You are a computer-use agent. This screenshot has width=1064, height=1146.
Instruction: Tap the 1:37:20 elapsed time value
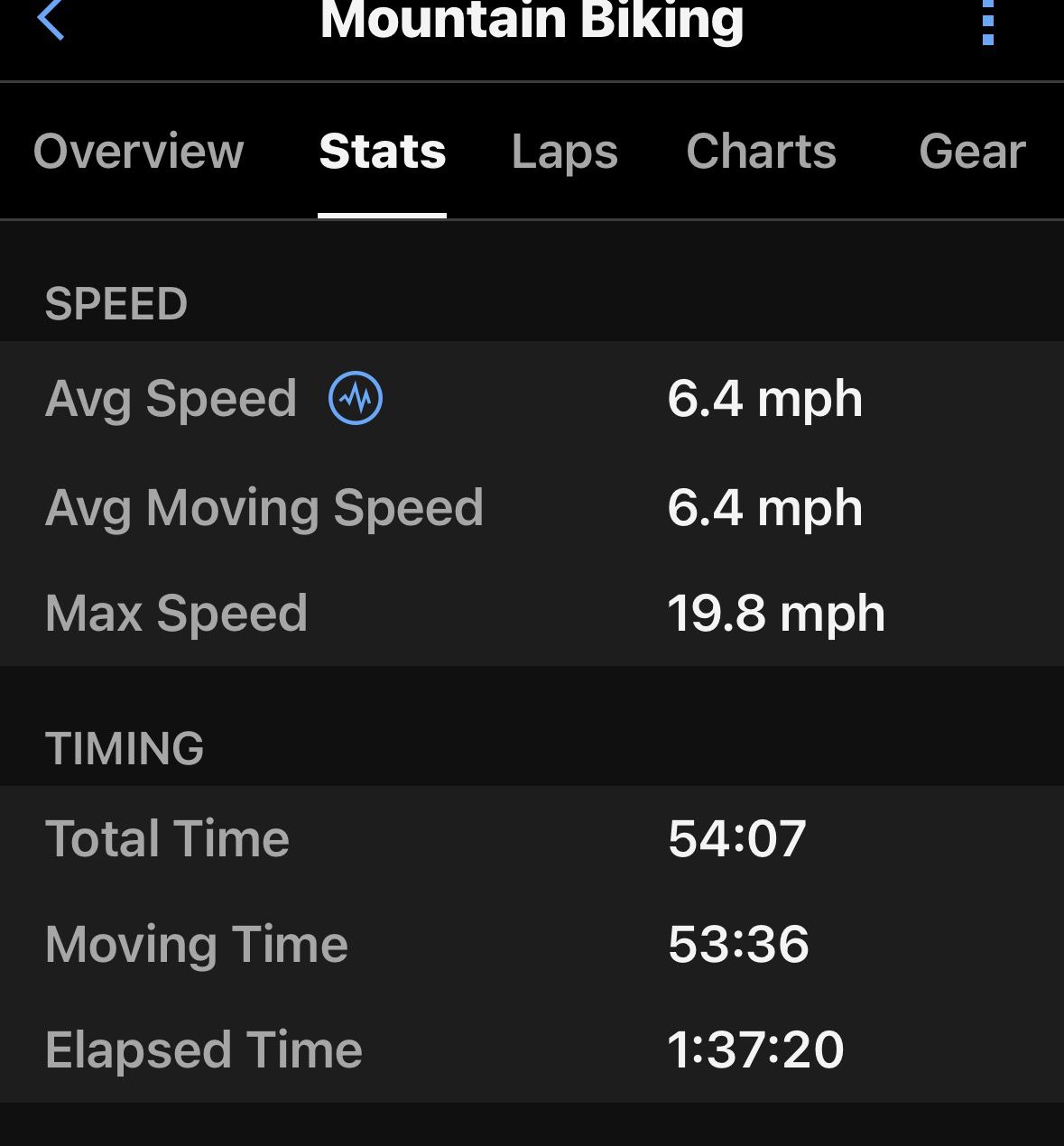tap(755, 1050)
